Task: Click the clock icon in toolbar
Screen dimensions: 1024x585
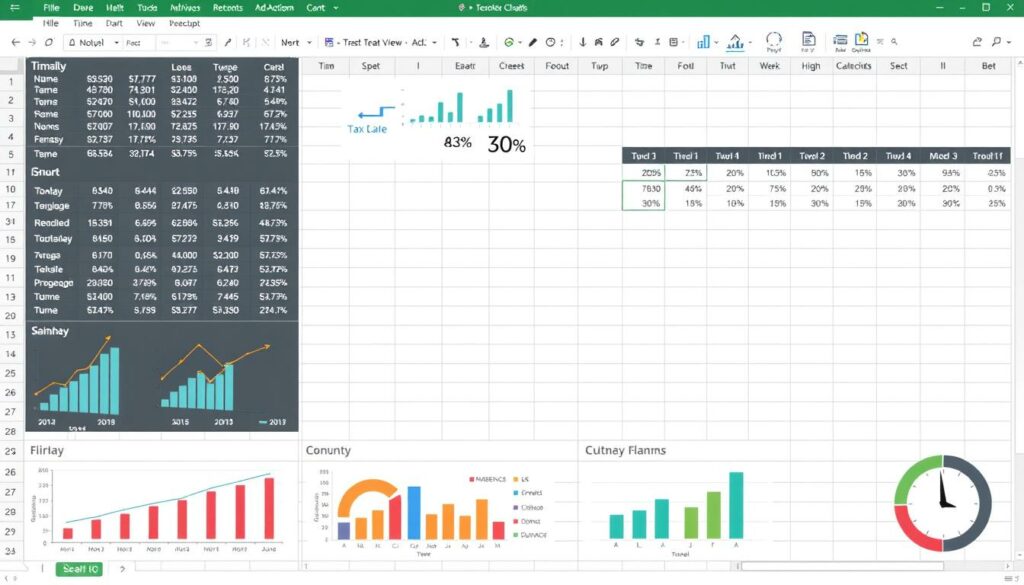Action: click(551, 42)
